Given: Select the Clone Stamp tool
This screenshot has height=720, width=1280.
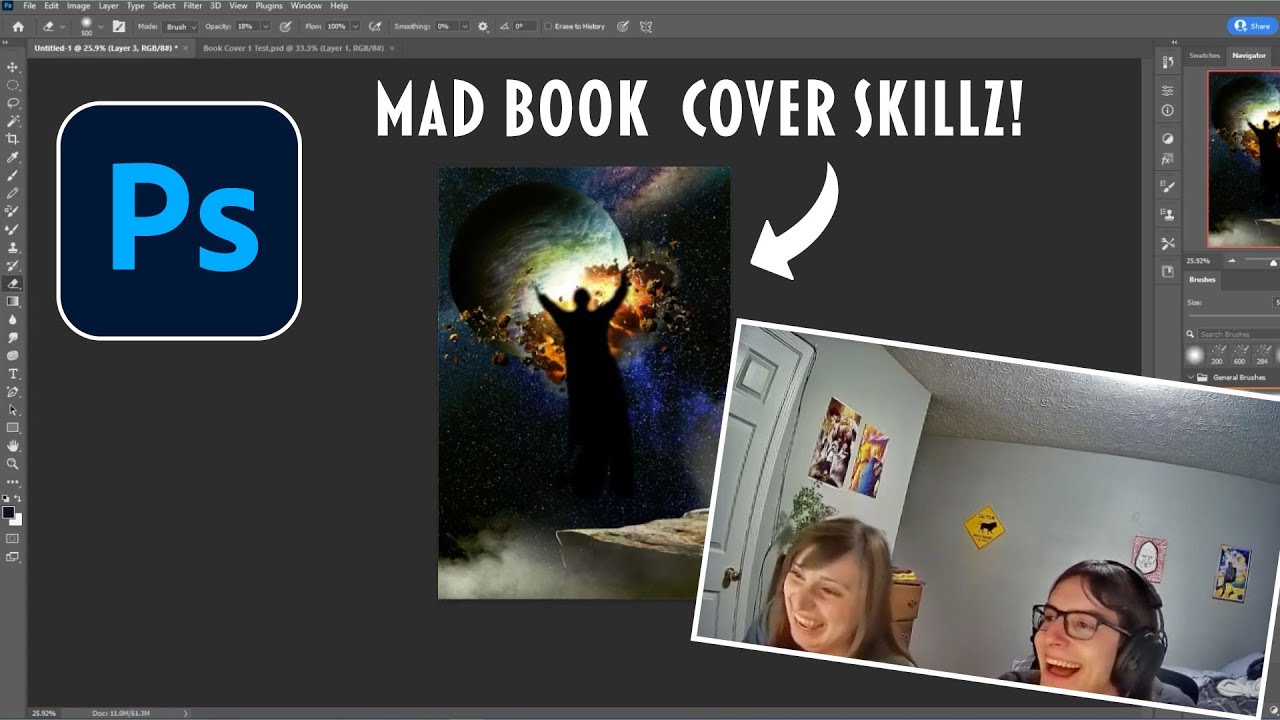Looking at the screenshot, I should (x=13, y=247).
